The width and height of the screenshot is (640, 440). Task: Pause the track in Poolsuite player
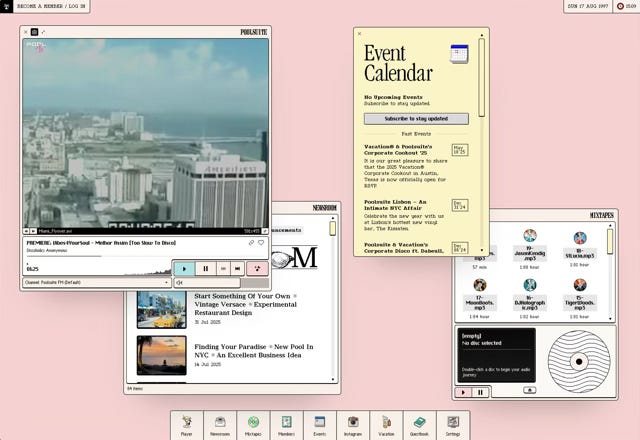[x=206, y=269]
